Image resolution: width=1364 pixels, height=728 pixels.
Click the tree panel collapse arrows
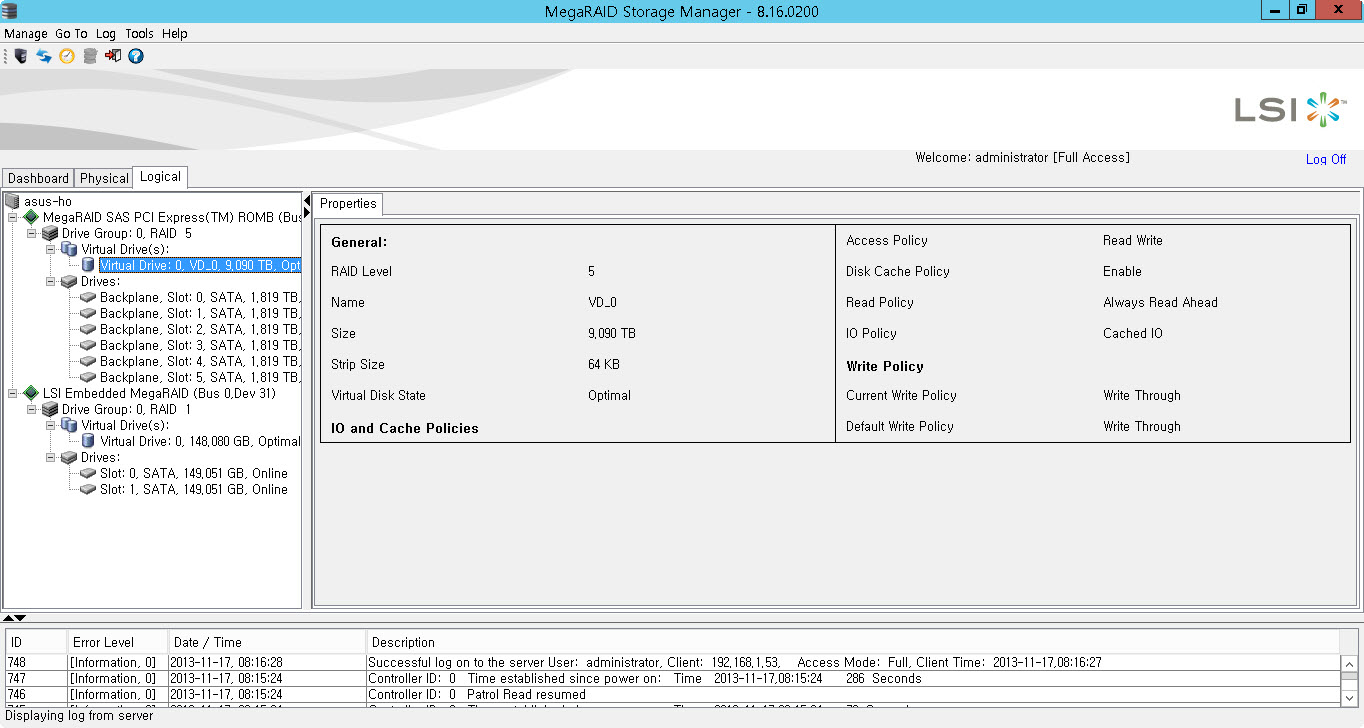(307, 205)
